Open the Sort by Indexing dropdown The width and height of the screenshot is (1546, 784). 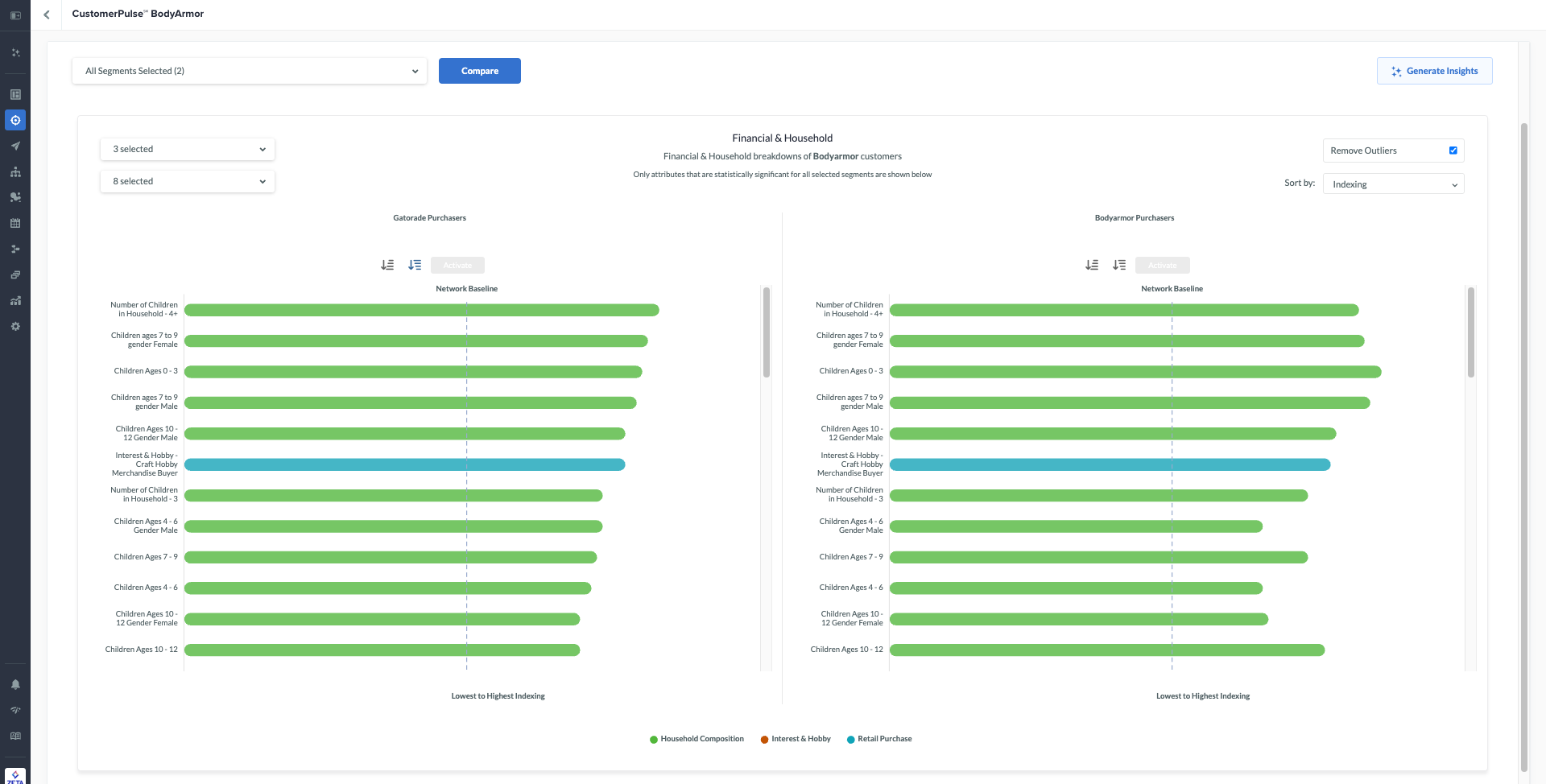[x=1394, y=184]
